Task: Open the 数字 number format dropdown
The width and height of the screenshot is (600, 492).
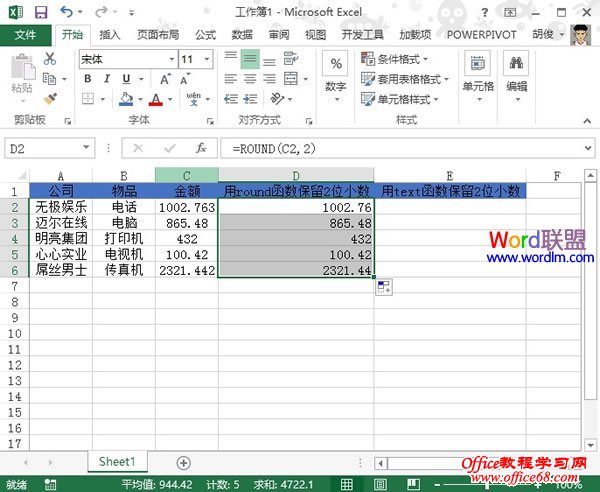Action: click(336, 77)
